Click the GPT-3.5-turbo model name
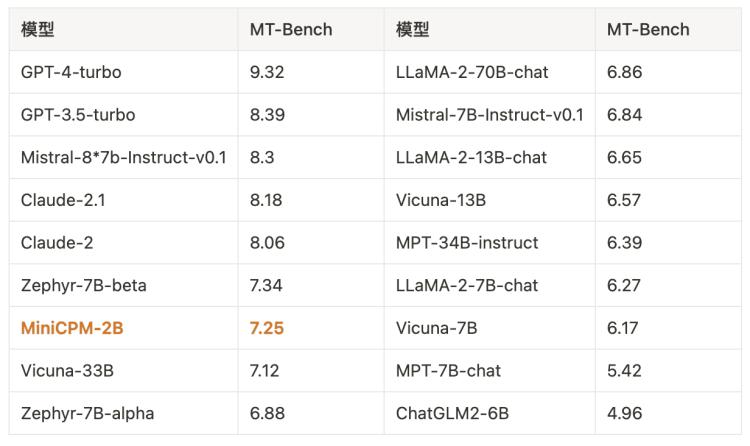 pos(78,115)
